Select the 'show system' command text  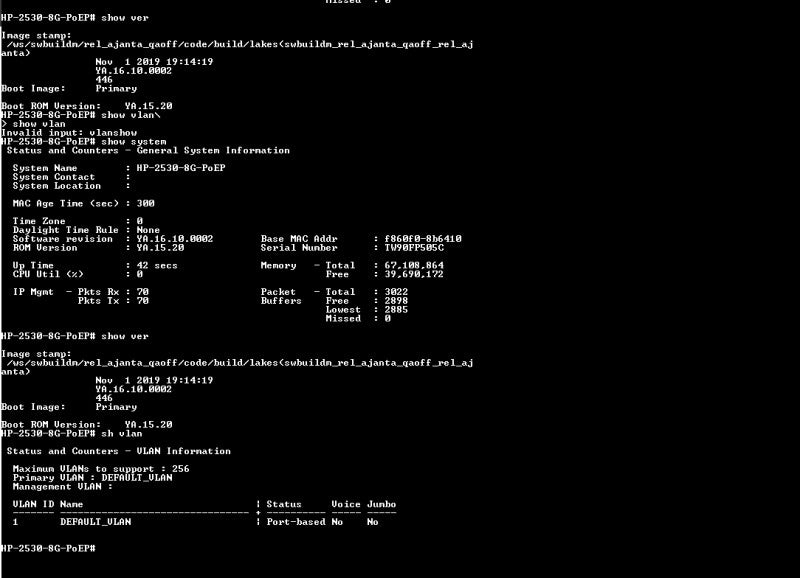tap(134, 142)
